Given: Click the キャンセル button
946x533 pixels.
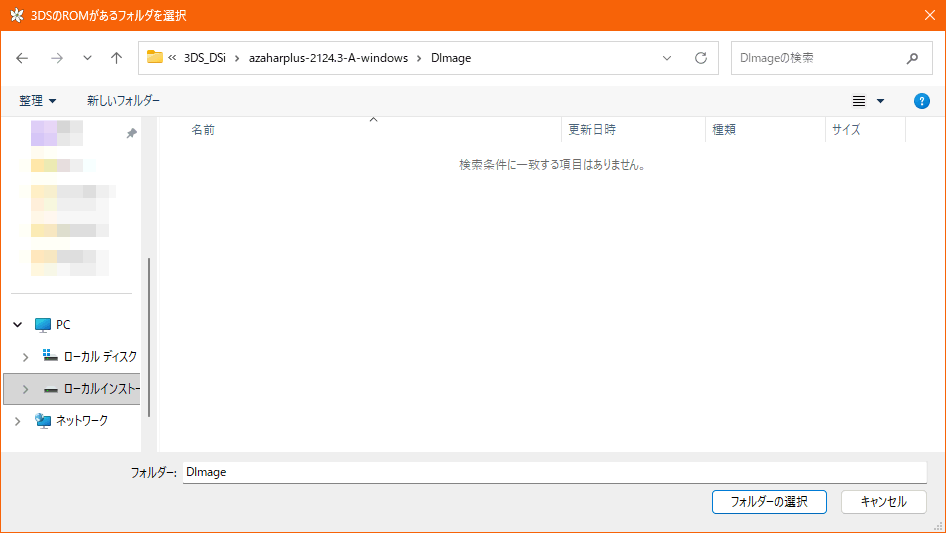Looking at the screenshot, I should [883, 501].
